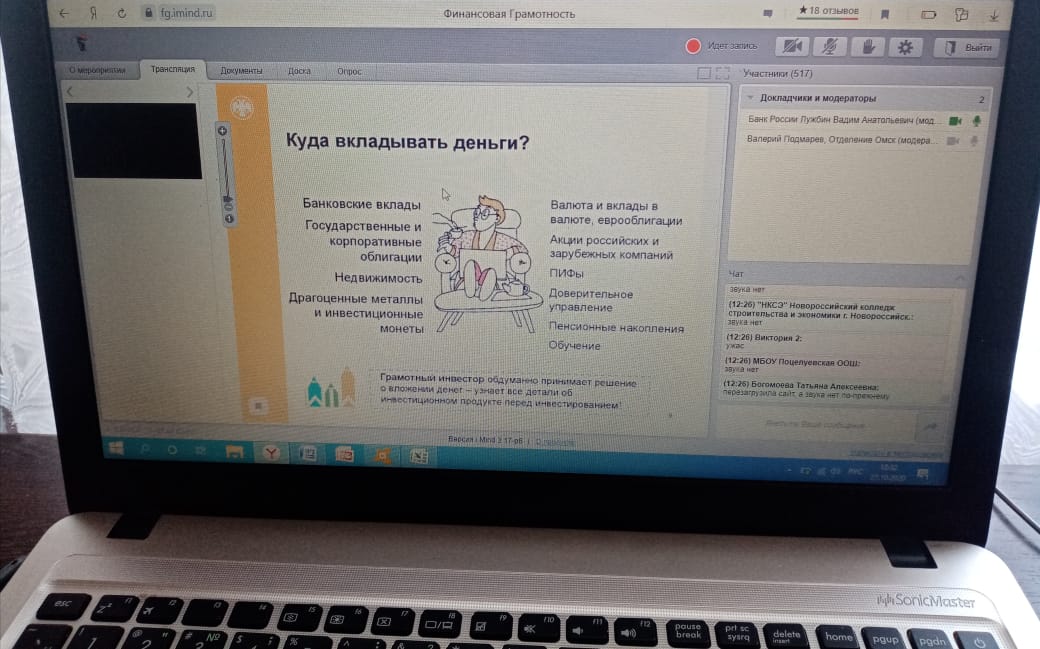Reload the page with refresh icon
The width and height of the screenshot is (1040, 649).
coord(121,14)
